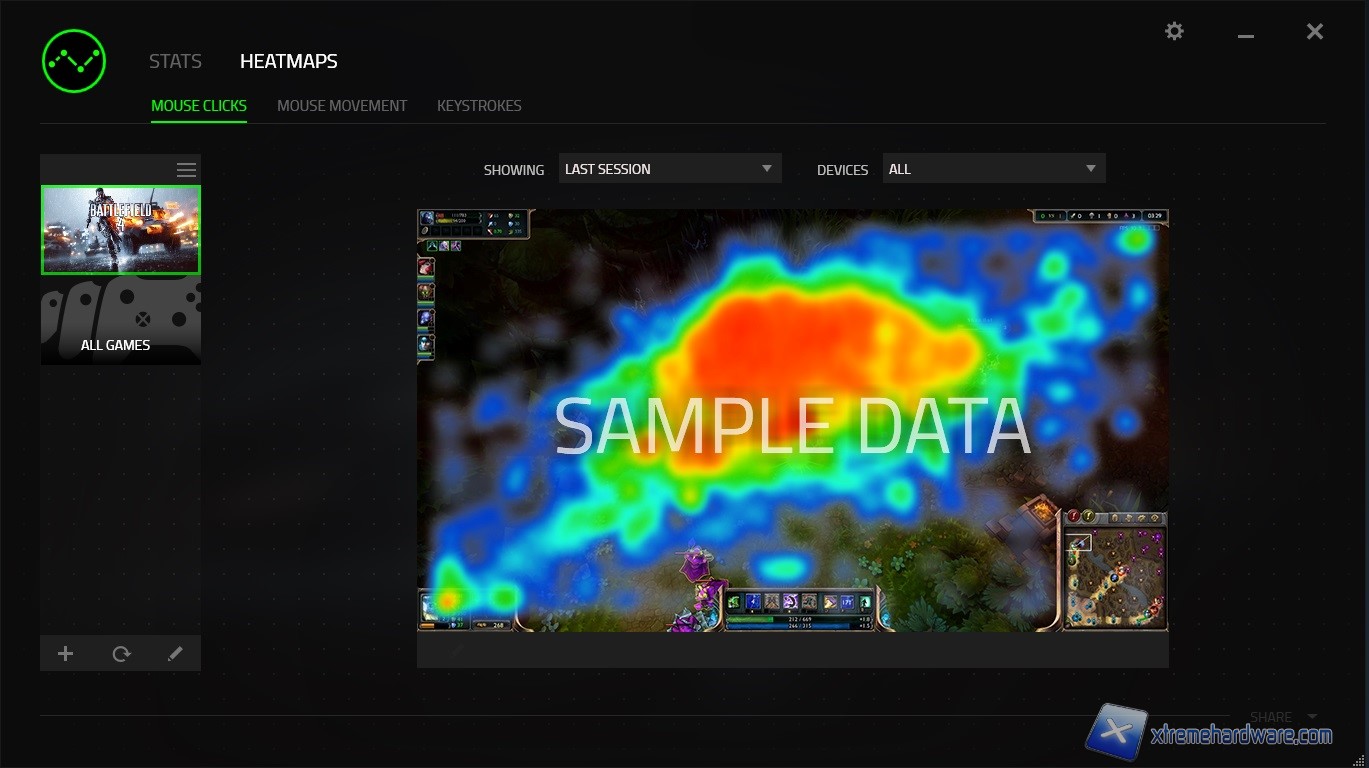The height and width of the screenshot is (768, 1369).
Task: Click the Sample Data heatmap image
Action: (792, 420)
